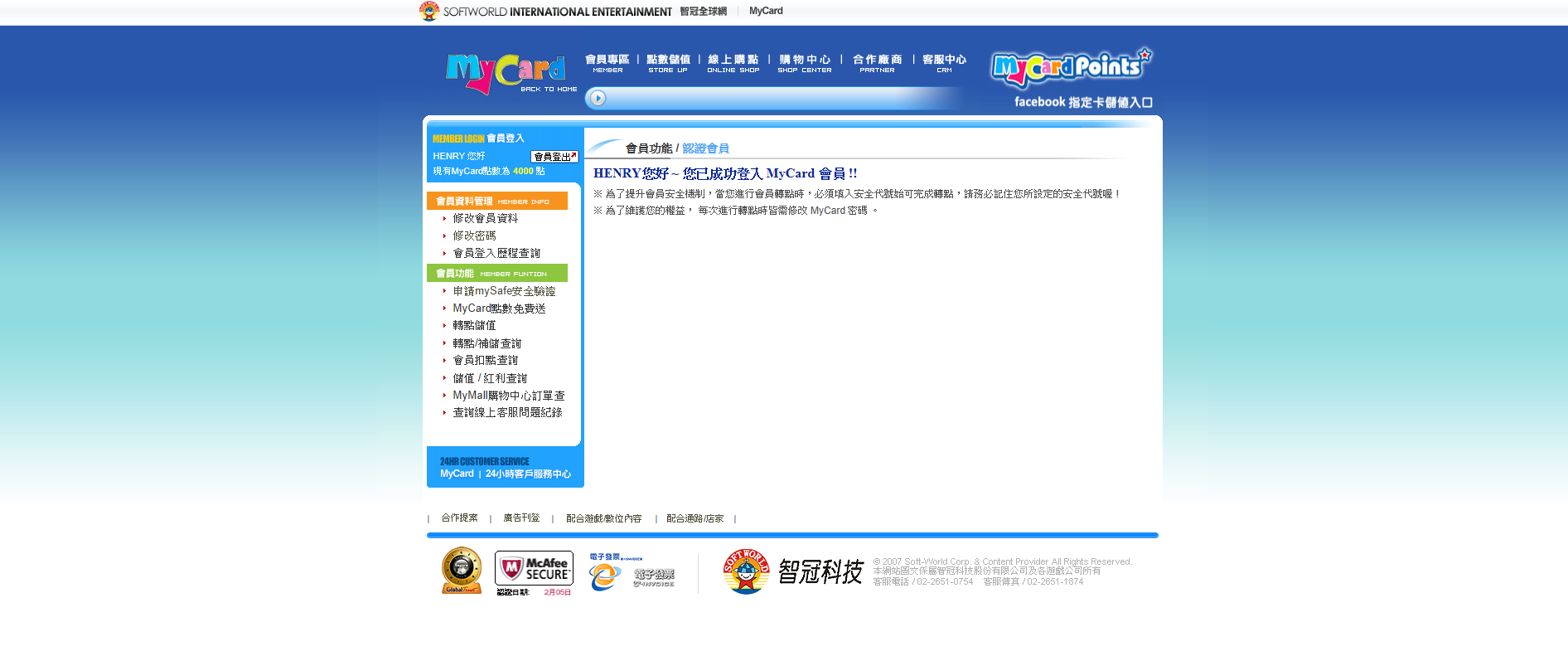Screen dimensions: 1568x656
Task: Click 配合通路/店家 footer link
Action: [695, 518]
